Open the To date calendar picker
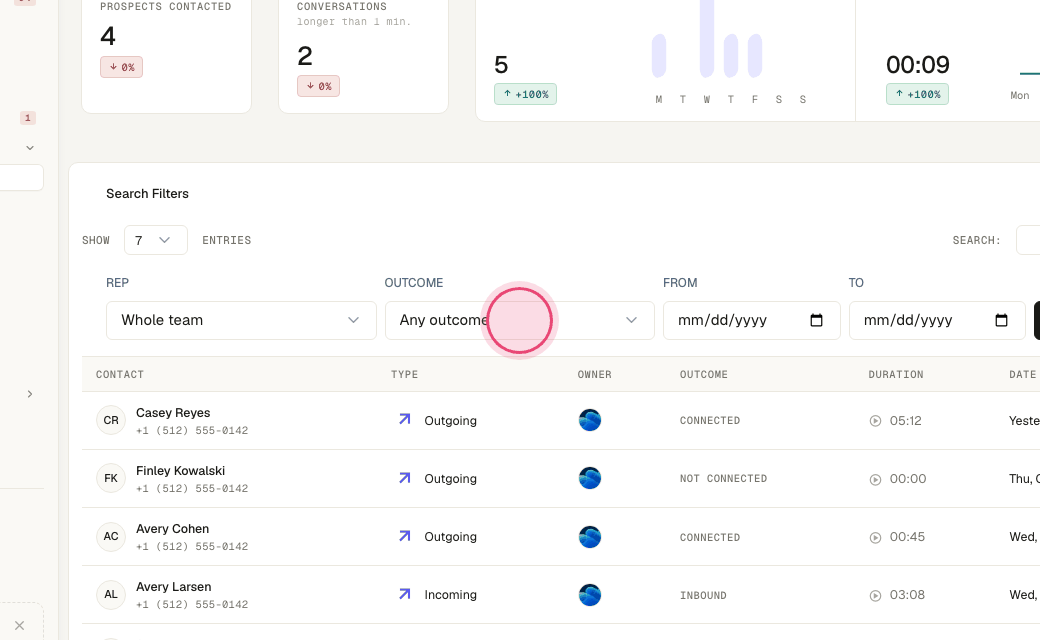Image resolution: width=1040 pixels, height=640 pixels. [1002, 320]
